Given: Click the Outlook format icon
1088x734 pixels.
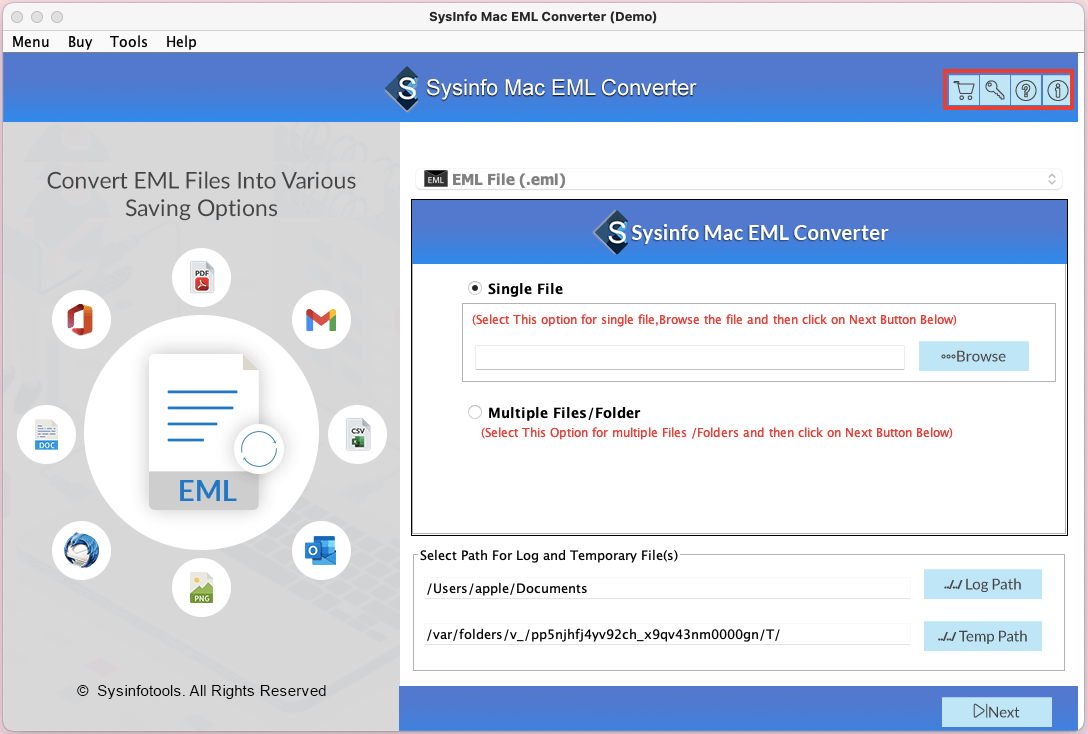Looking at the screenshot, I should pos(321,551).
